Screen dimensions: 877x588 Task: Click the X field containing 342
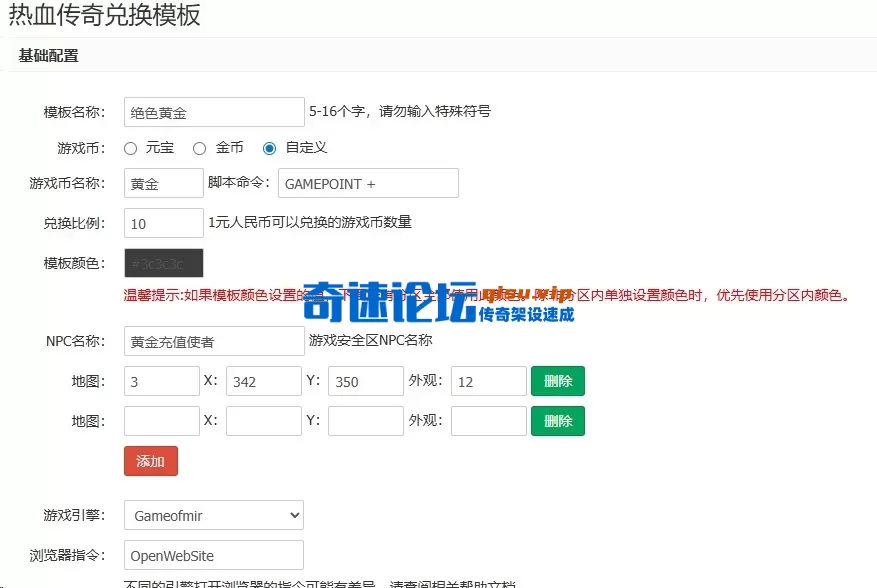coord(263,381)
